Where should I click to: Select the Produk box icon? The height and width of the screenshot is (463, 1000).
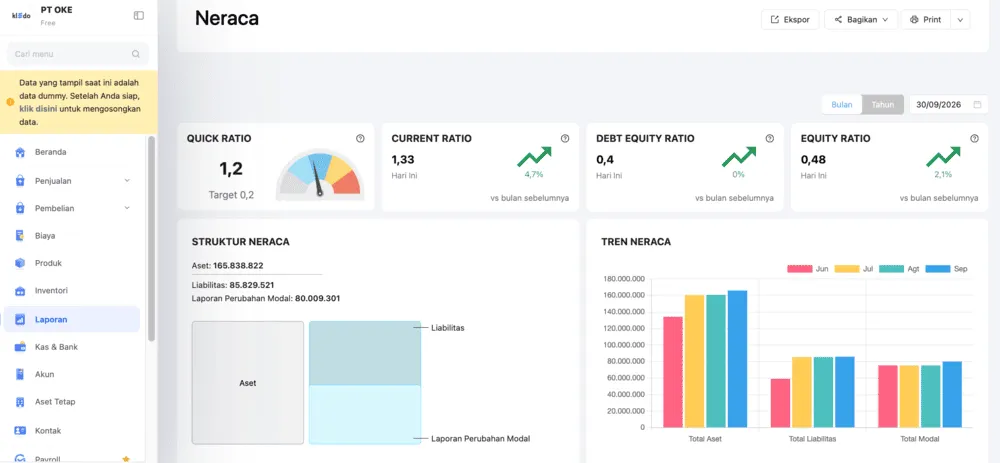(x=20, y=263)
